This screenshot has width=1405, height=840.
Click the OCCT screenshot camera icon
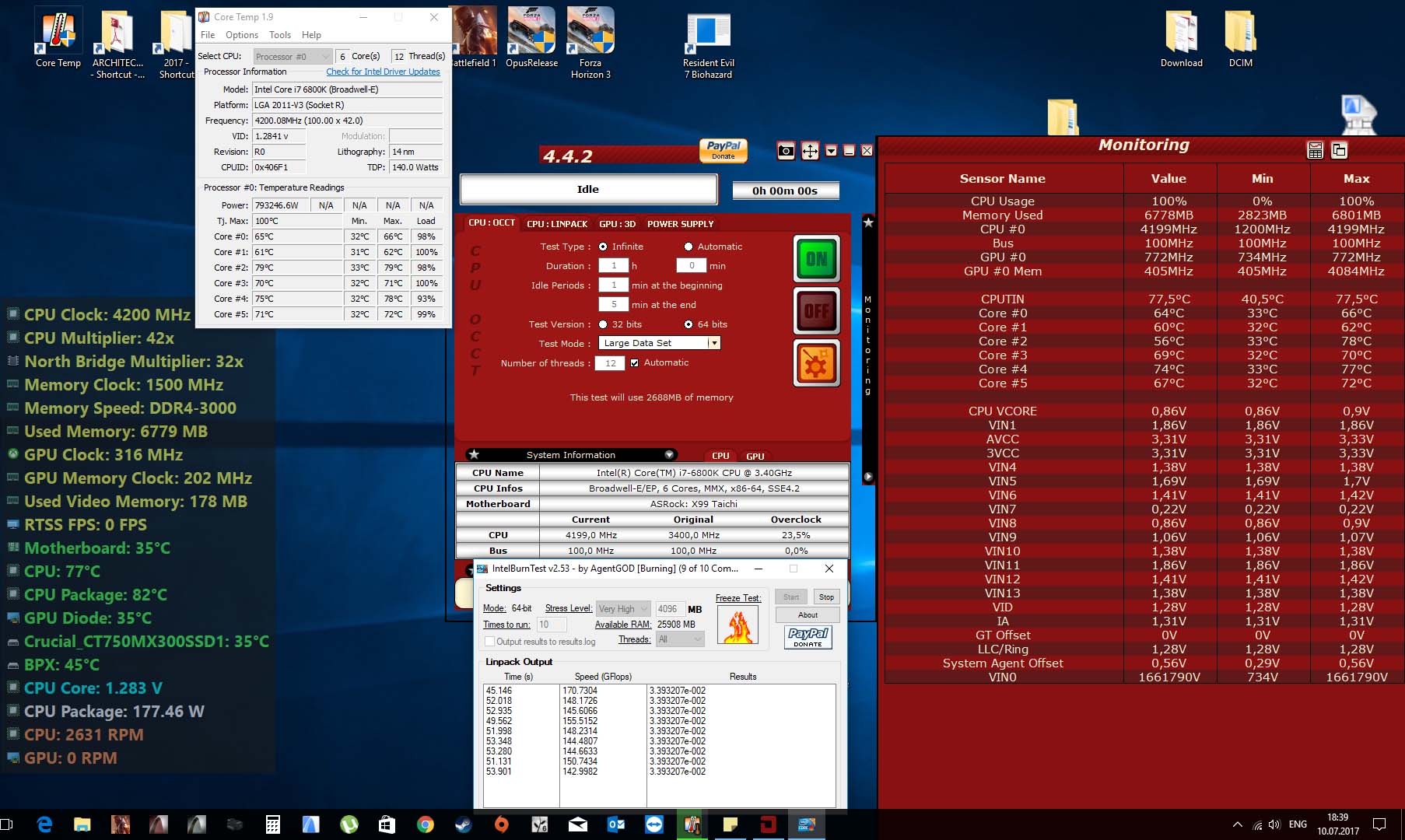786,151
